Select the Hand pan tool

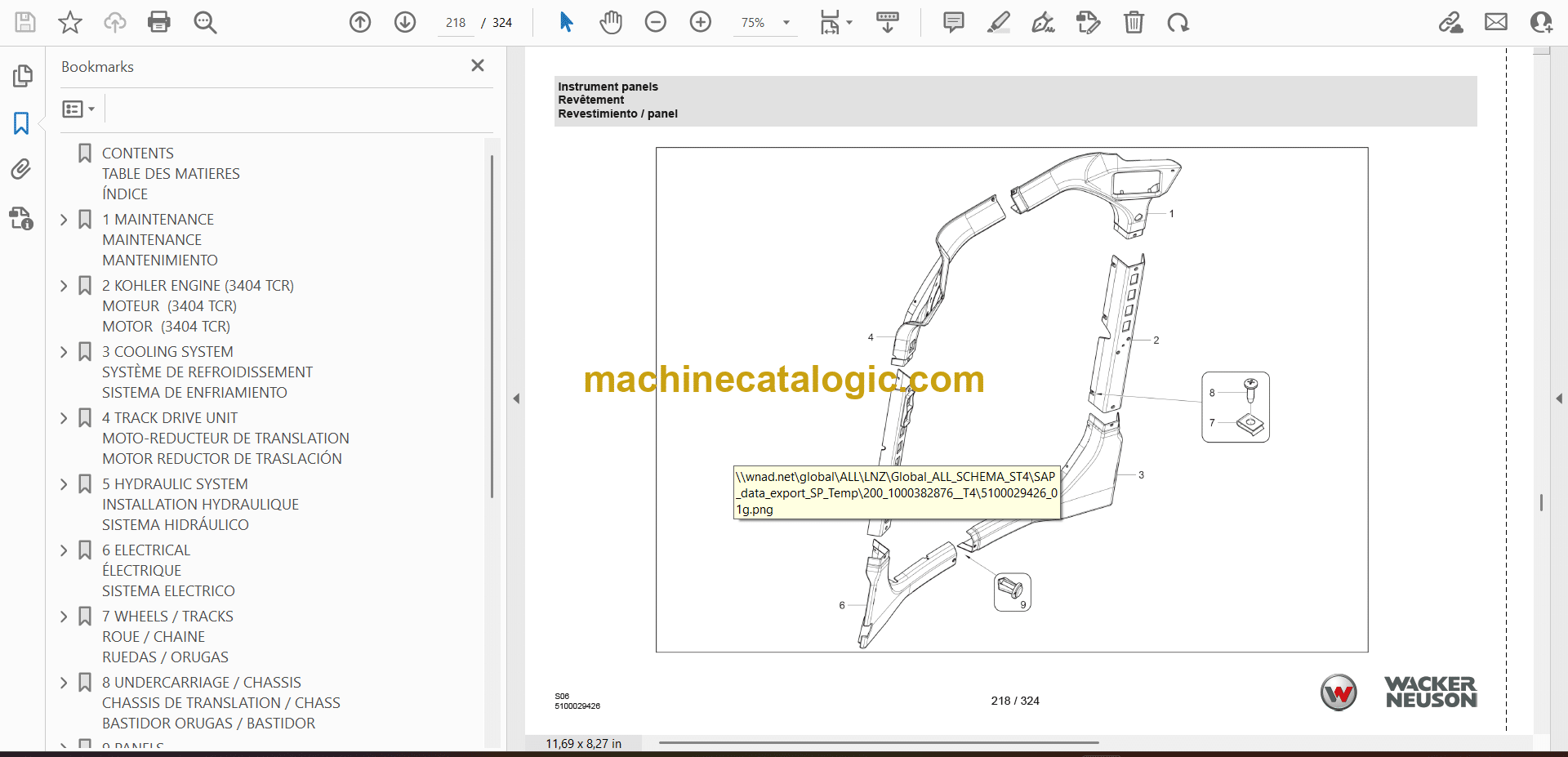click(610, 22)
